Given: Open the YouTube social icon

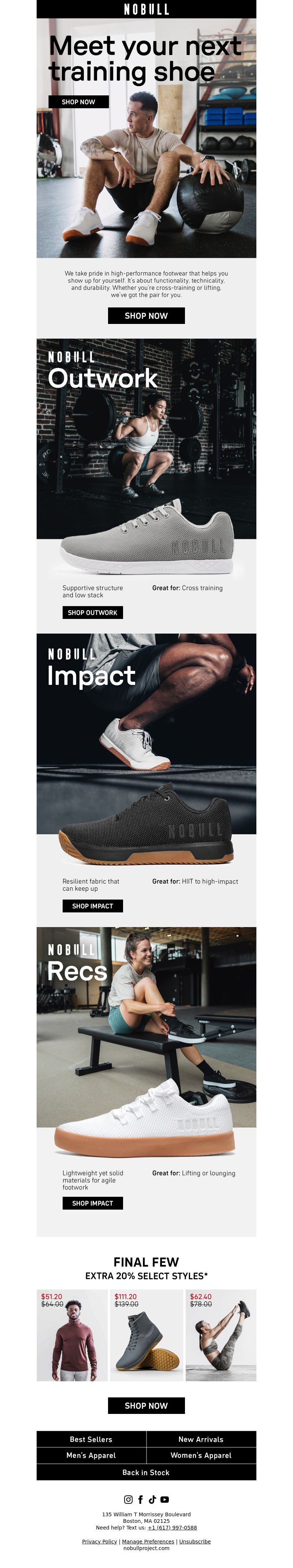Looking at the screenshot, I should point(165,1499).
